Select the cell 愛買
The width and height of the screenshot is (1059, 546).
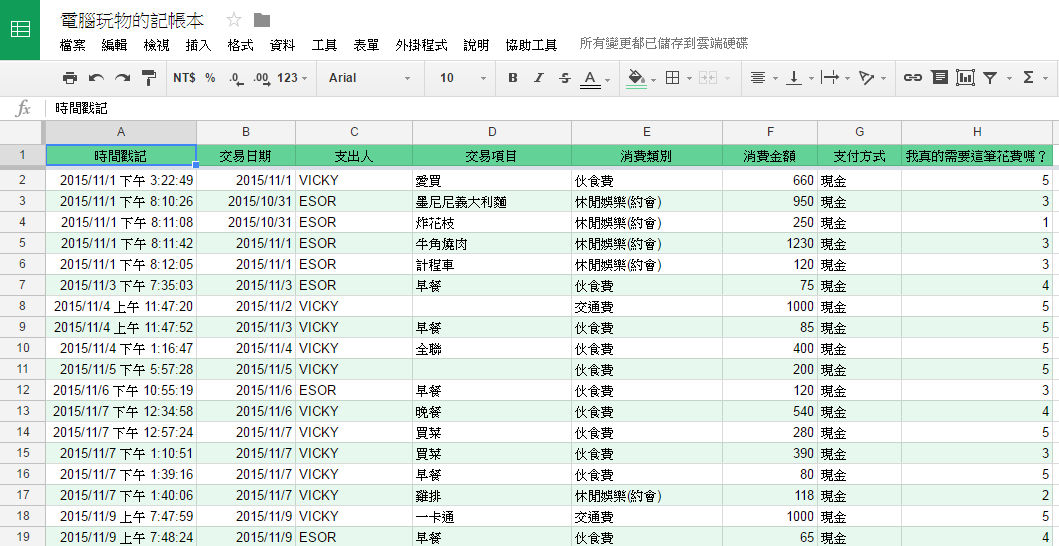[492, 180]
